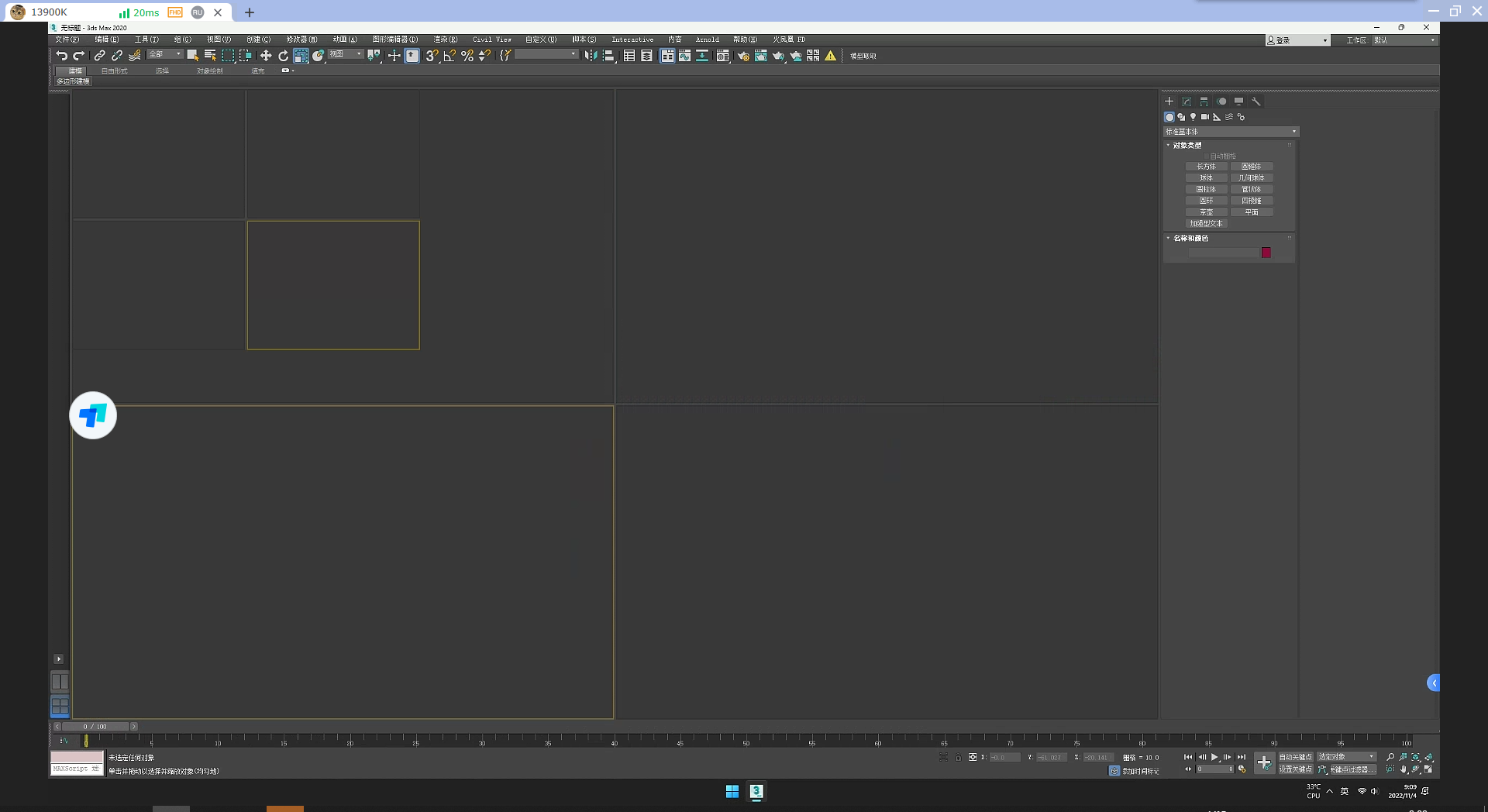This screenshot has height=812, width=1488.
Task: Open the Hierarchy panel tab
Action: coord(1204,101)
